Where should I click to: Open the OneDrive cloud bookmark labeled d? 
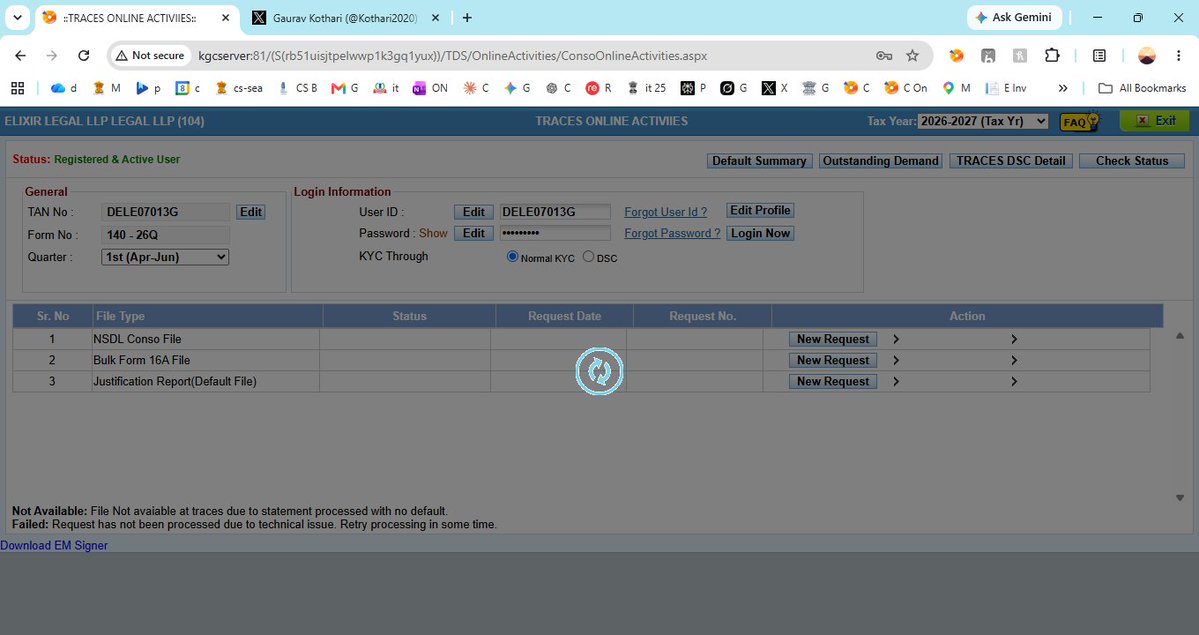(x=64, y=88)
